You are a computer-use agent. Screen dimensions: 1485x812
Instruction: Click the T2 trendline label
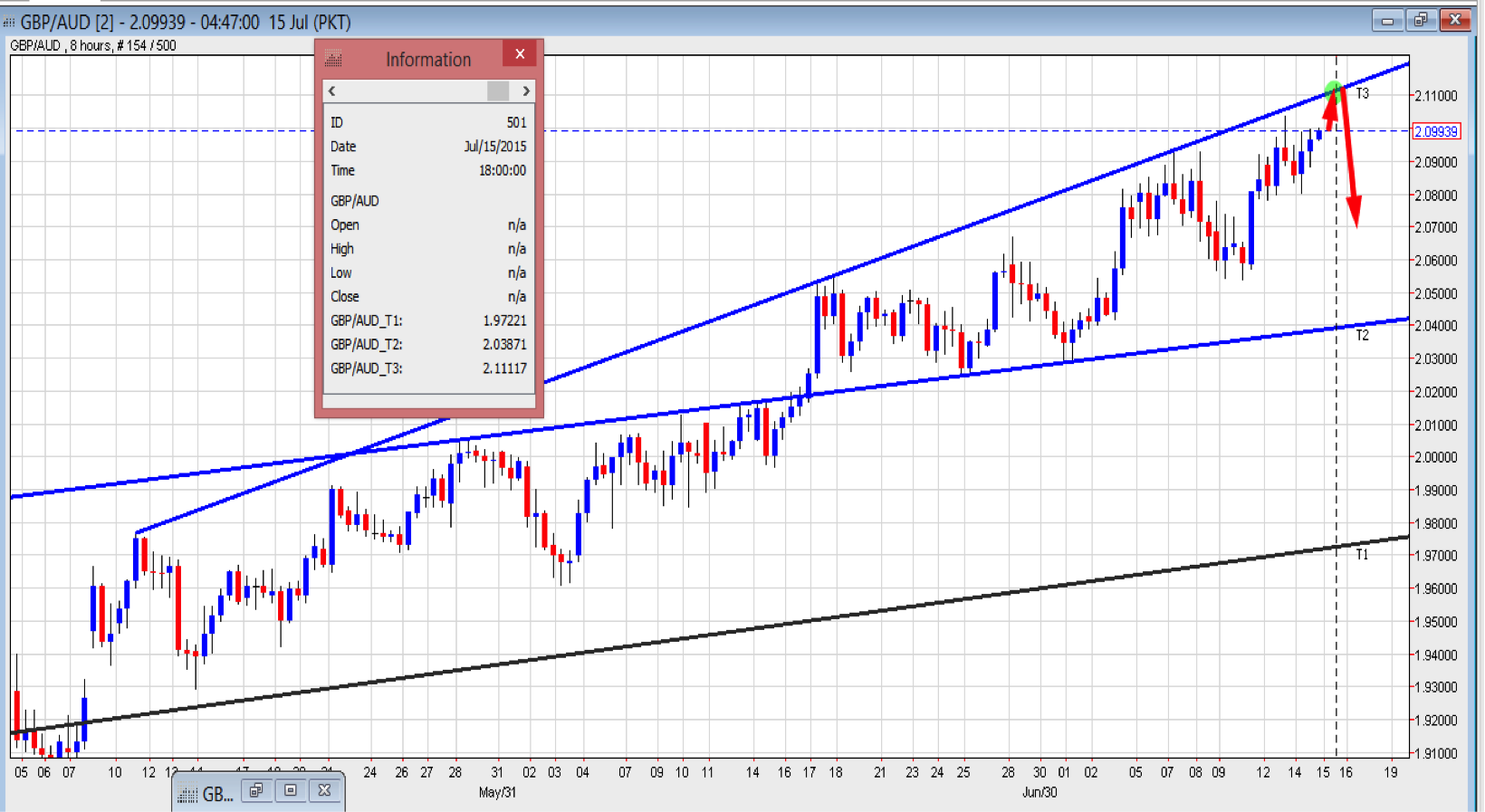pos(1362,336)
